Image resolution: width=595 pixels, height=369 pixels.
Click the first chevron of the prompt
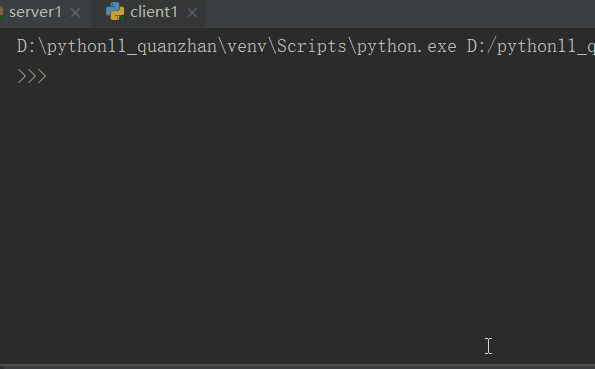pos(22,76)
